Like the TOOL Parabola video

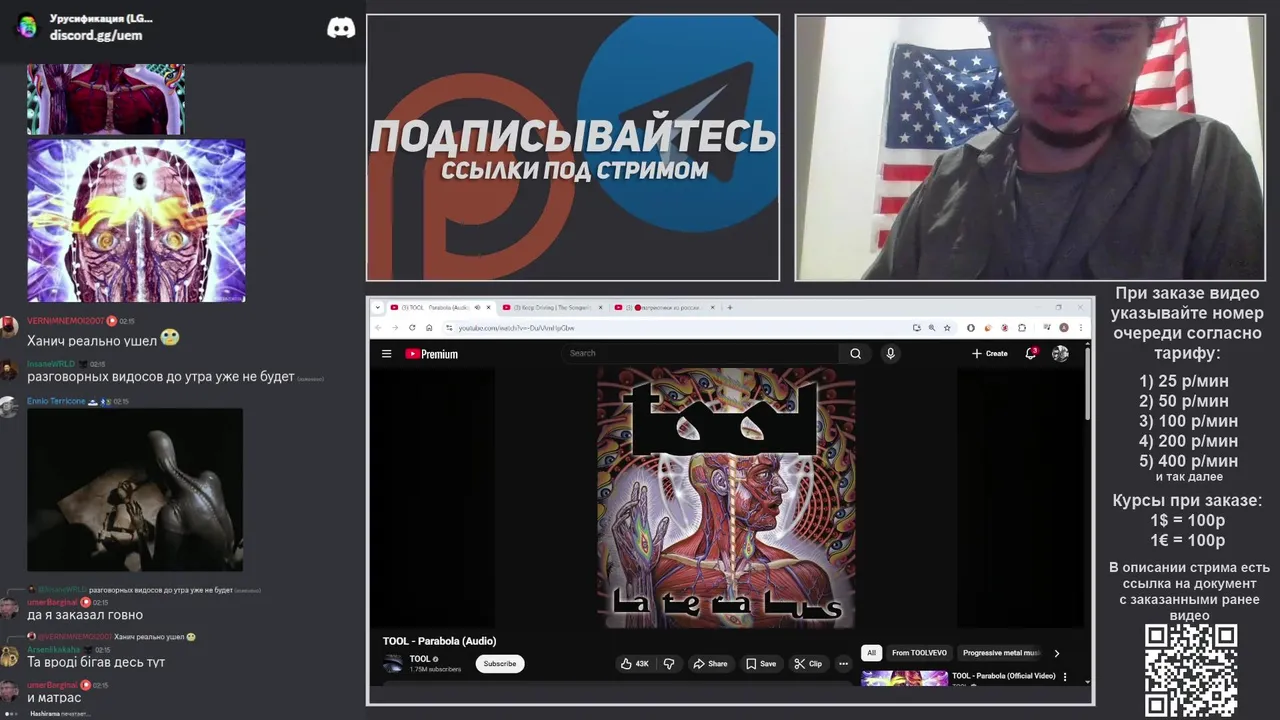[x=634, y=663]
